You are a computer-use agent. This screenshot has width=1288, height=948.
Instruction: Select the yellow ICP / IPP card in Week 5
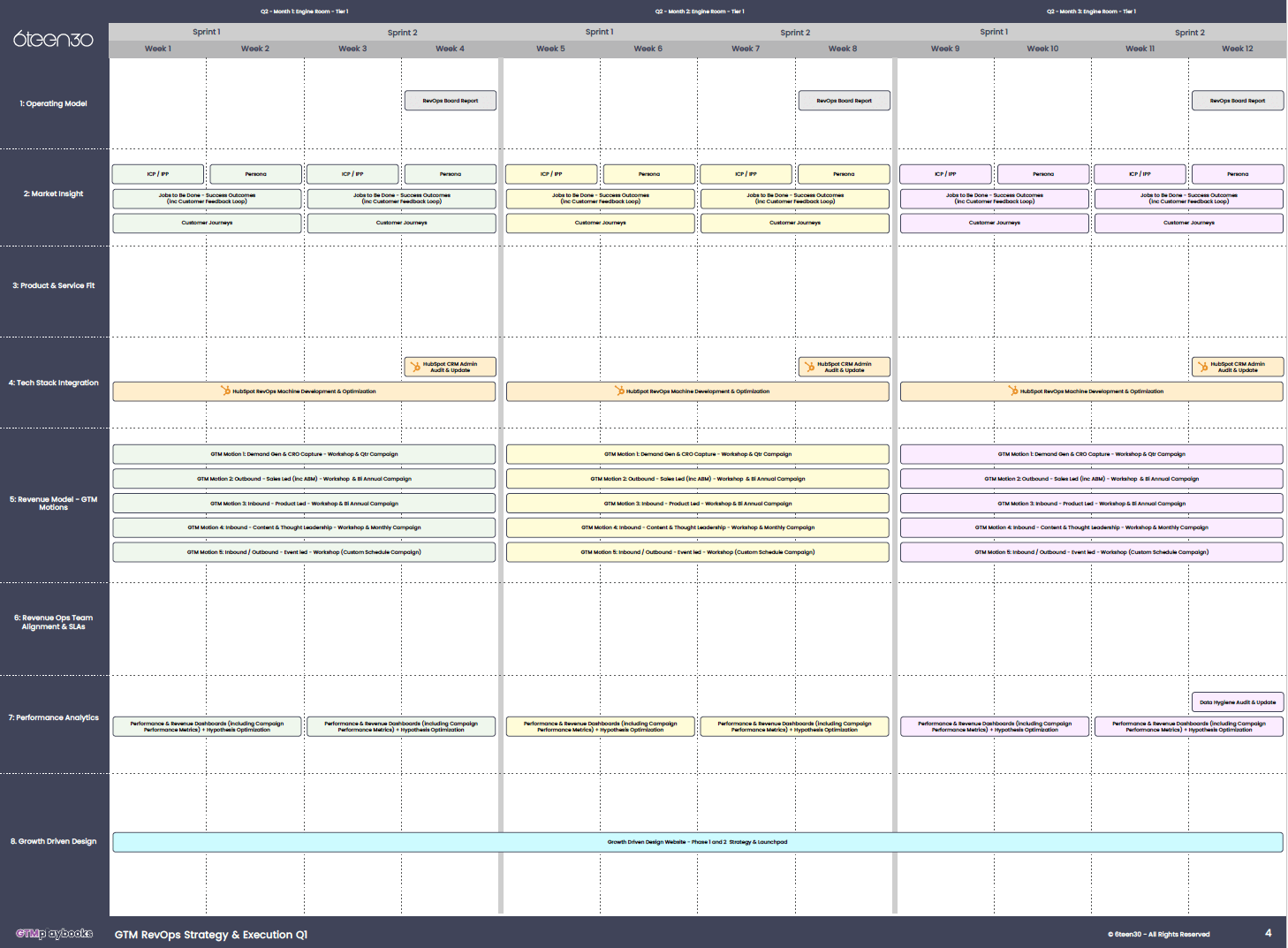tap(551, 174)
